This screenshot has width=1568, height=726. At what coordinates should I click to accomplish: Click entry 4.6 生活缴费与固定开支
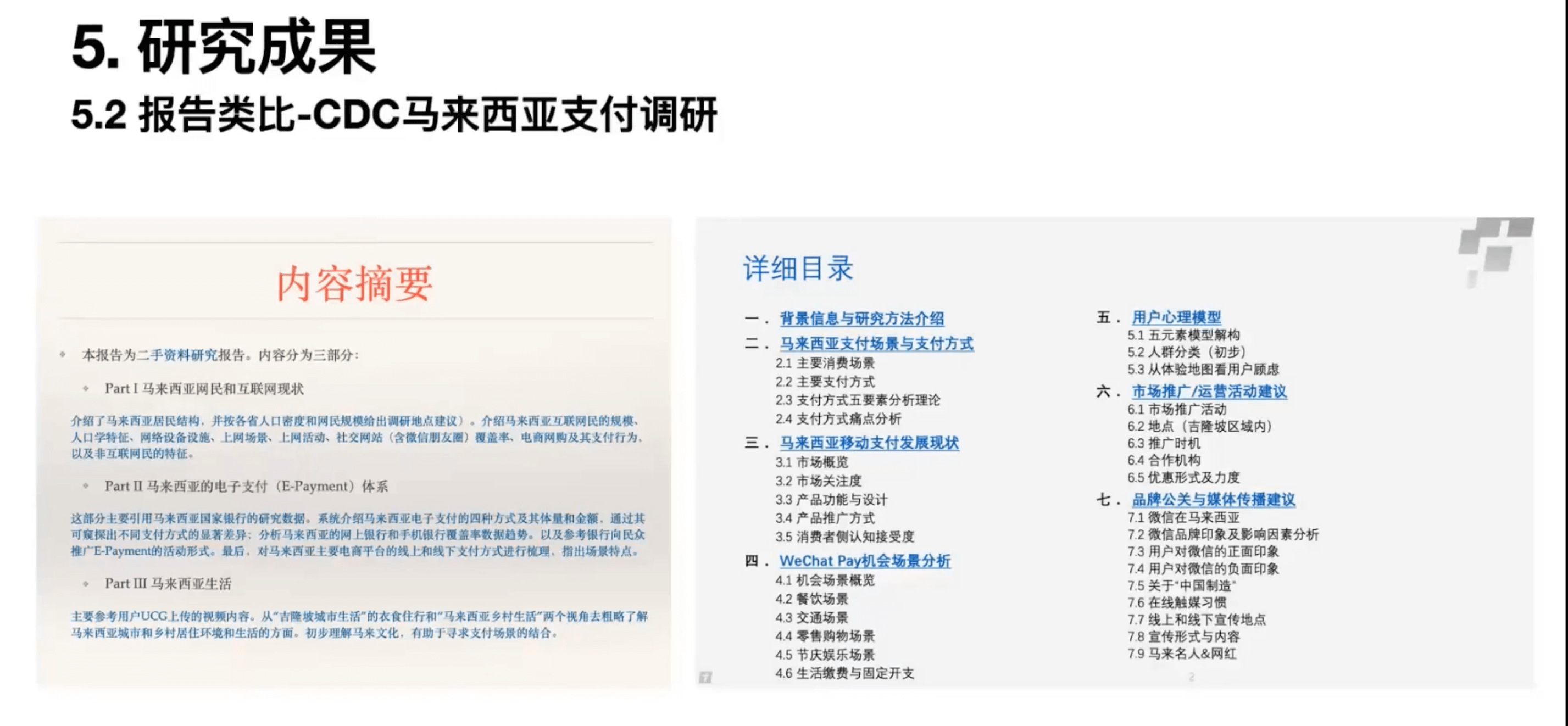point(844,672)
